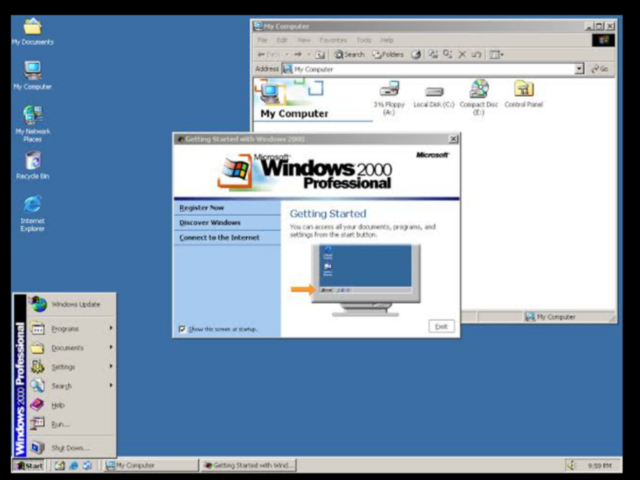Click the Go button beside Address bar
Screen dimensions: 640x480
(x=600, y=69)
